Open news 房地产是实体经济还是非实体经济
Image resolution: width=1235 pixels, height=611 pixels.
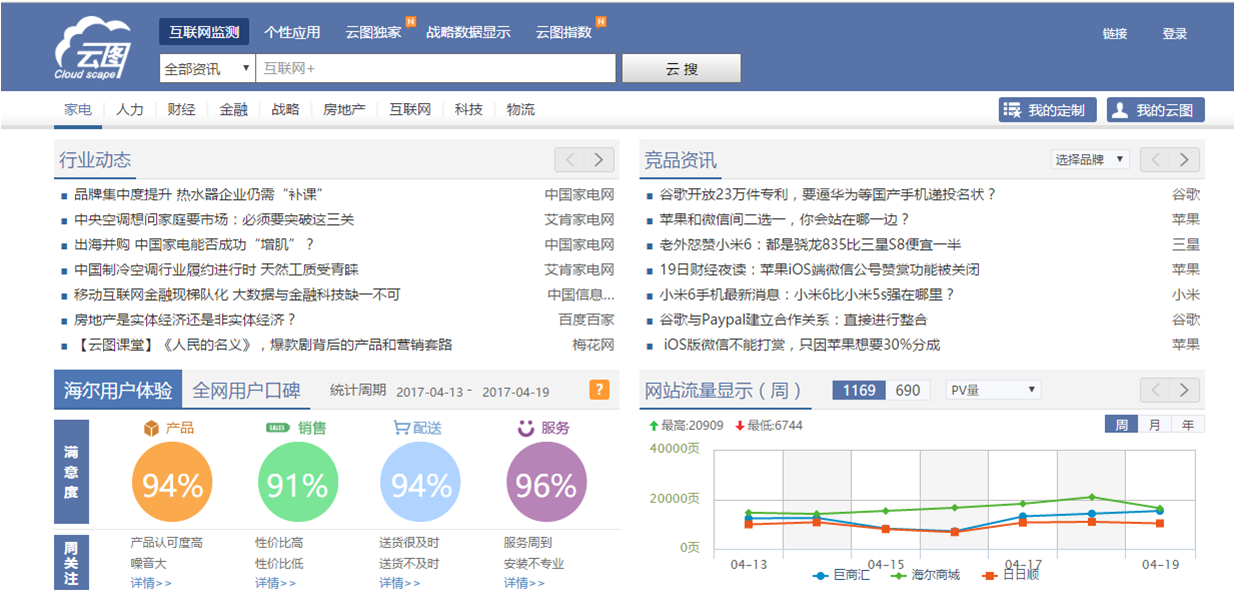pos(185,320)
